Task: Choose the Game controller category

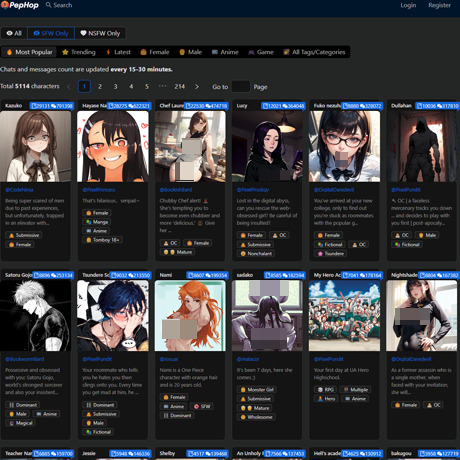Action: click(261, 52)
